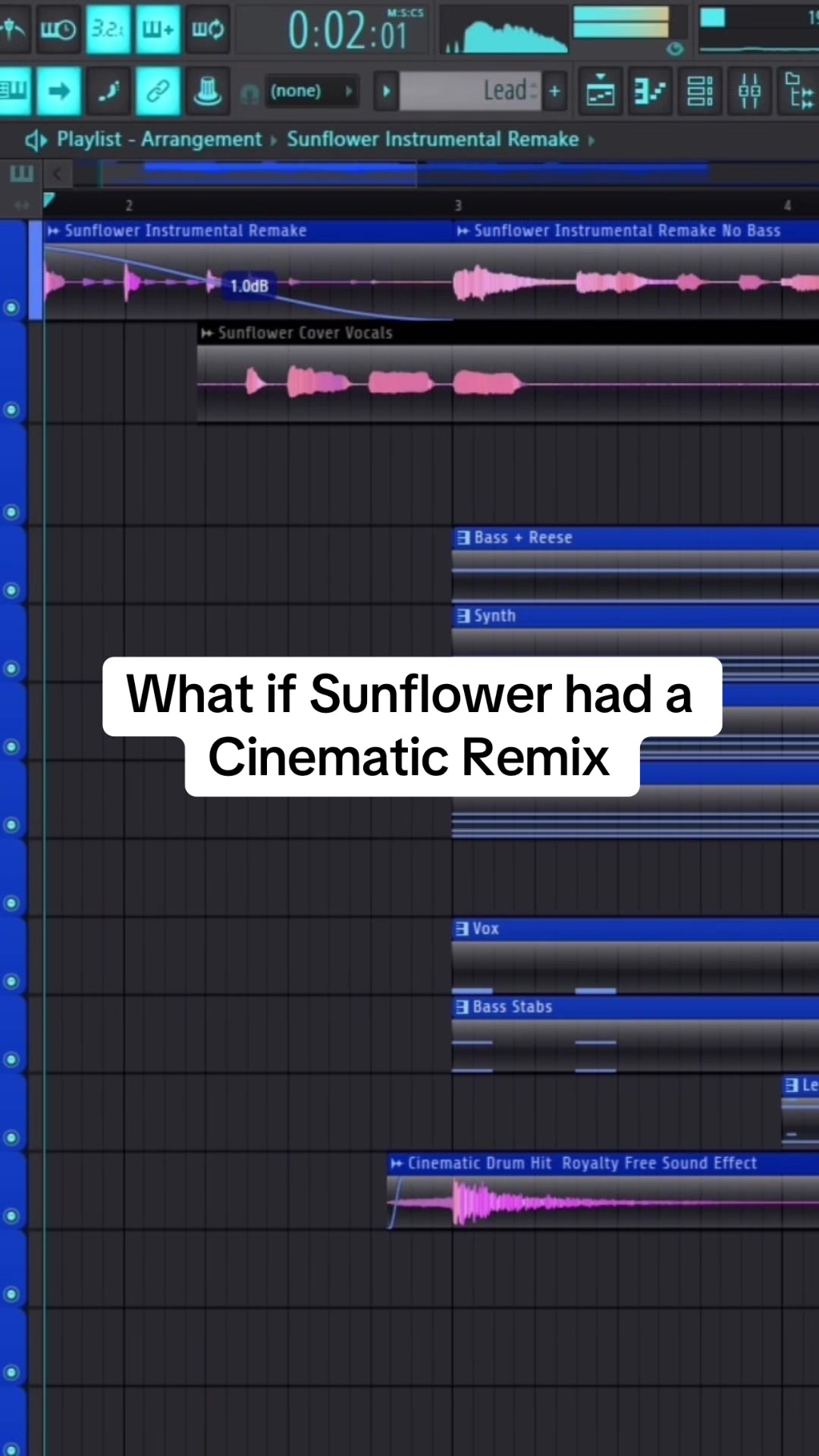Add a new pattern with plus button
The image size is (819, 1456).
(x=555, y=91)
